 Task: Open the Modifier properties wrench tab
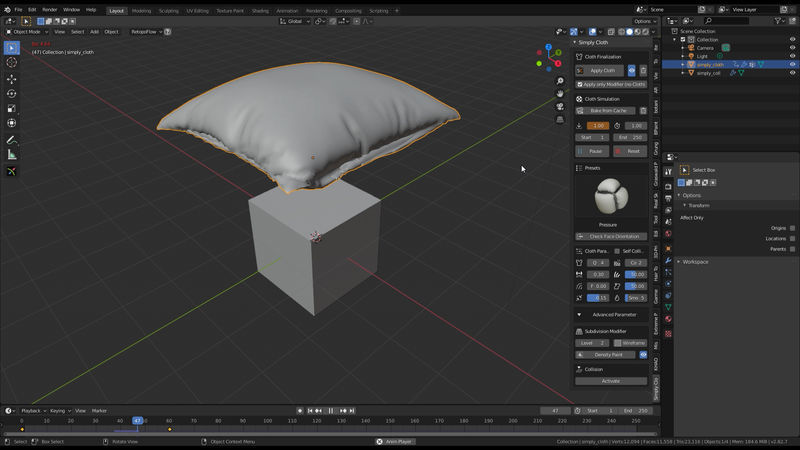click(x=668, y=260)
